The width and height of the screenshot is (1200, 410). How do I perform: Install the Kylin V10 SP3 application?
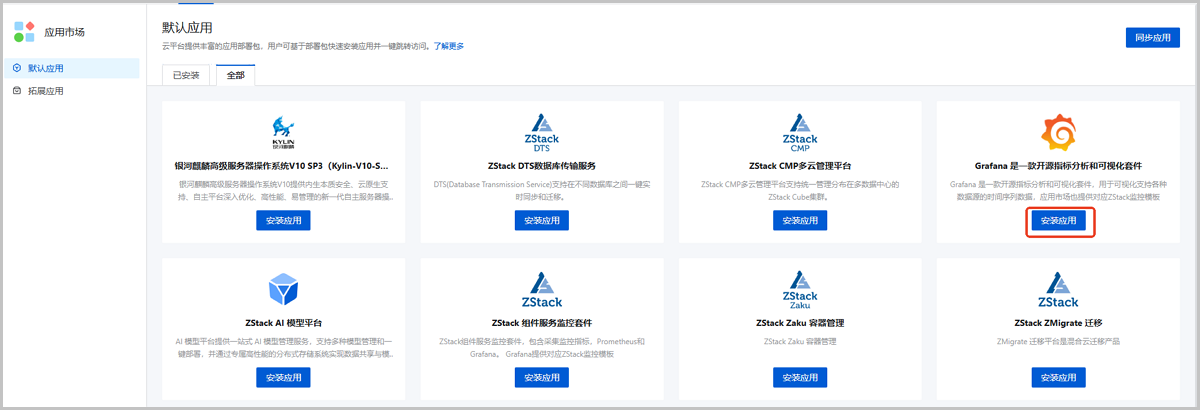click(283, 221)
